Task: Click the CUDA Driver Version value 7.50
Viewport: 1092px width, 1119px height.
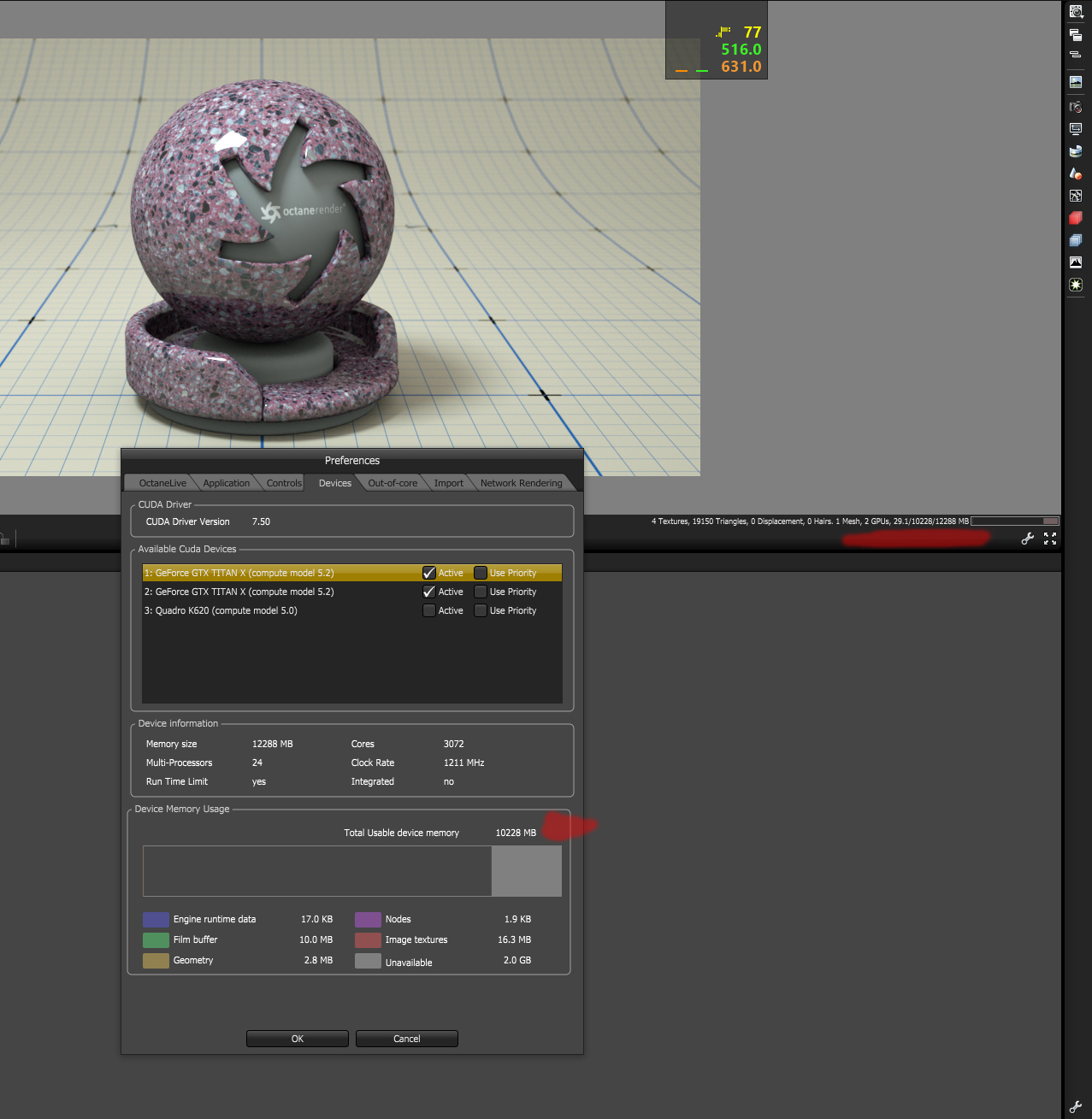Action: pyautogui.click(x=261, y=521)
